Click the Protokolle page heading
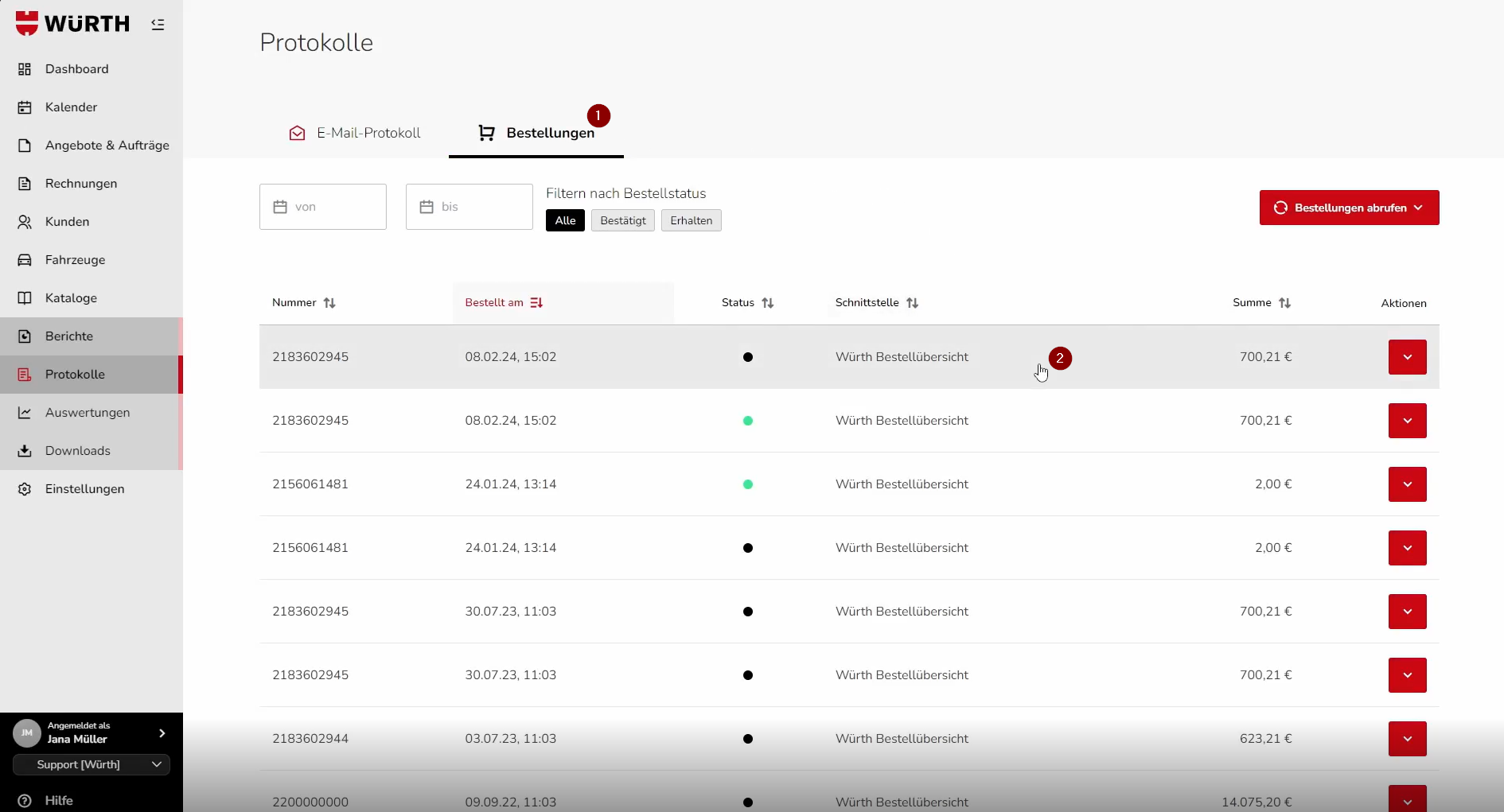The height and width of the screenshot is (812, 1504). pyautogui.click(x=317, y=42)
